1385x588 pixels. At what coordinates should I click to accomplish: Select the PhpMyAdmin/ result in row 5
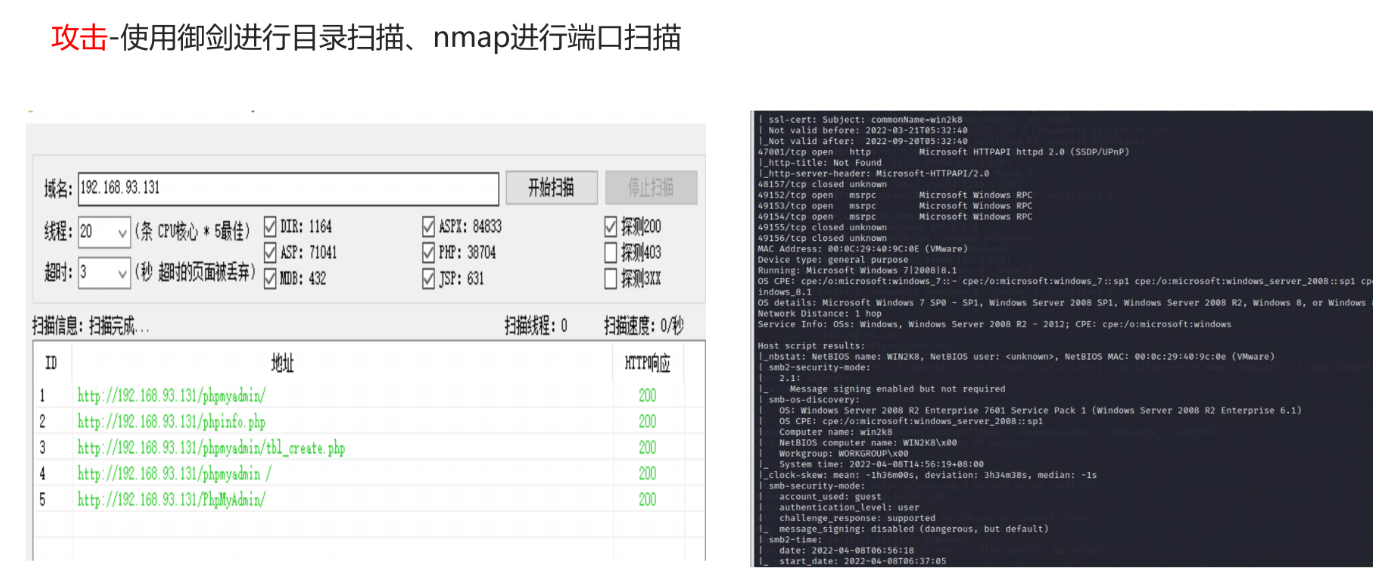click(172, 499)
